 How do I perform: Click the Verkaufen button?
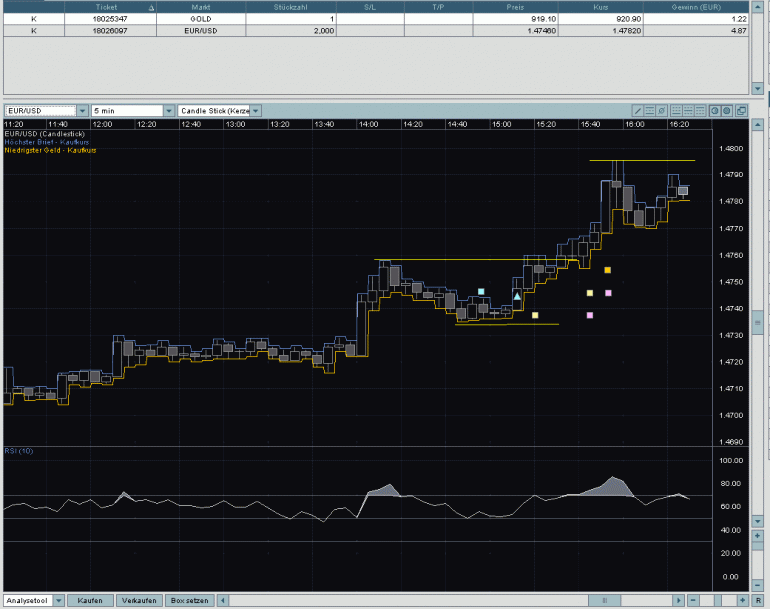pos(138,600)
